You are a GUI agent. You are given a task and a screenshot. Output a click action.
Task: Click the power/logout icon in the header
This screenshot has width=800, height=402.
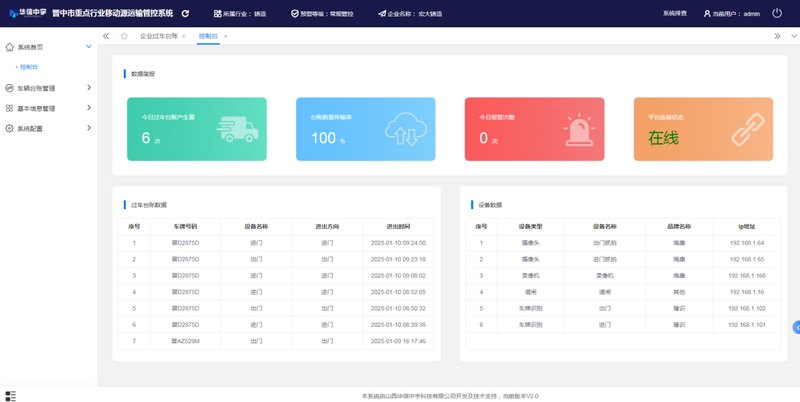tap(777, 13)
